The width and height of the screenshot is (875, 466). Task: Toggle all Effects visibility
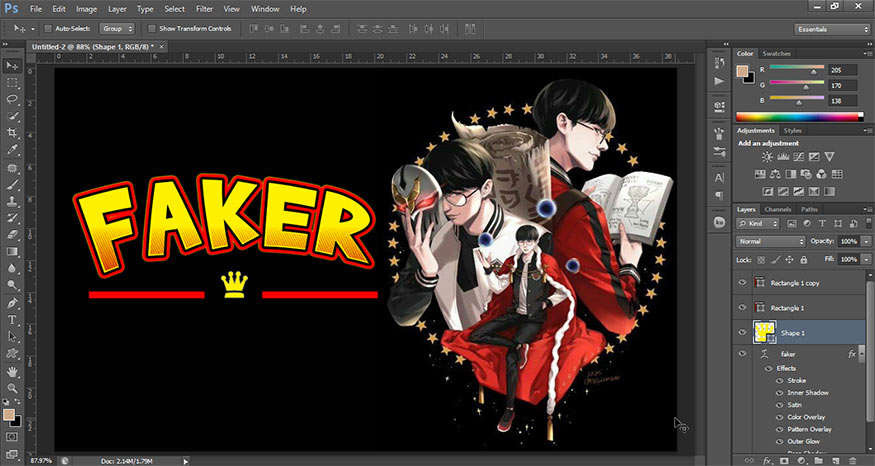pyautogui.click(x=769, y=368)
